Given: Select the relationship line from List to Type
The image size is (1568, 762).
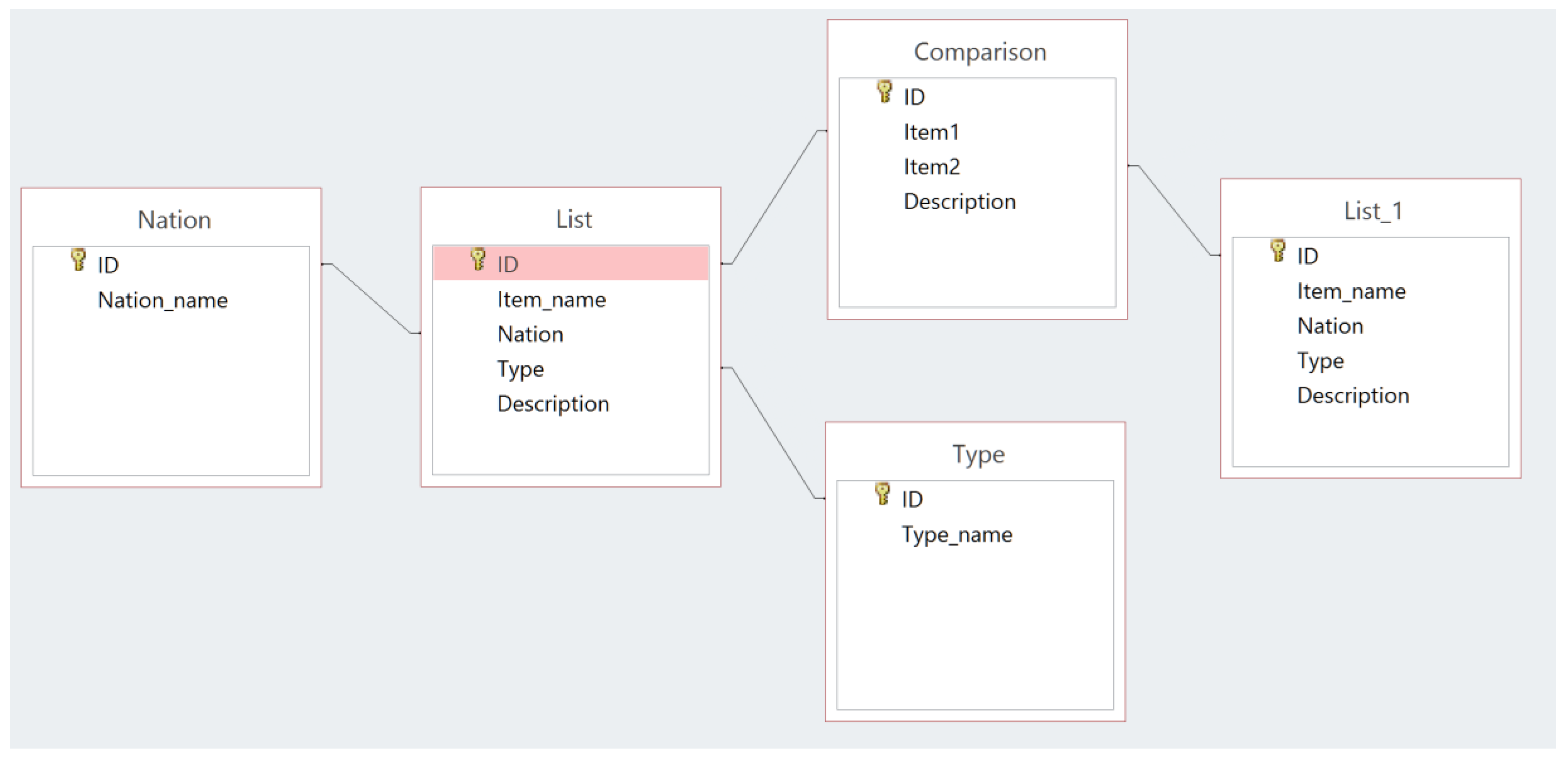Looking at the screenshot, I should (773, 433).
